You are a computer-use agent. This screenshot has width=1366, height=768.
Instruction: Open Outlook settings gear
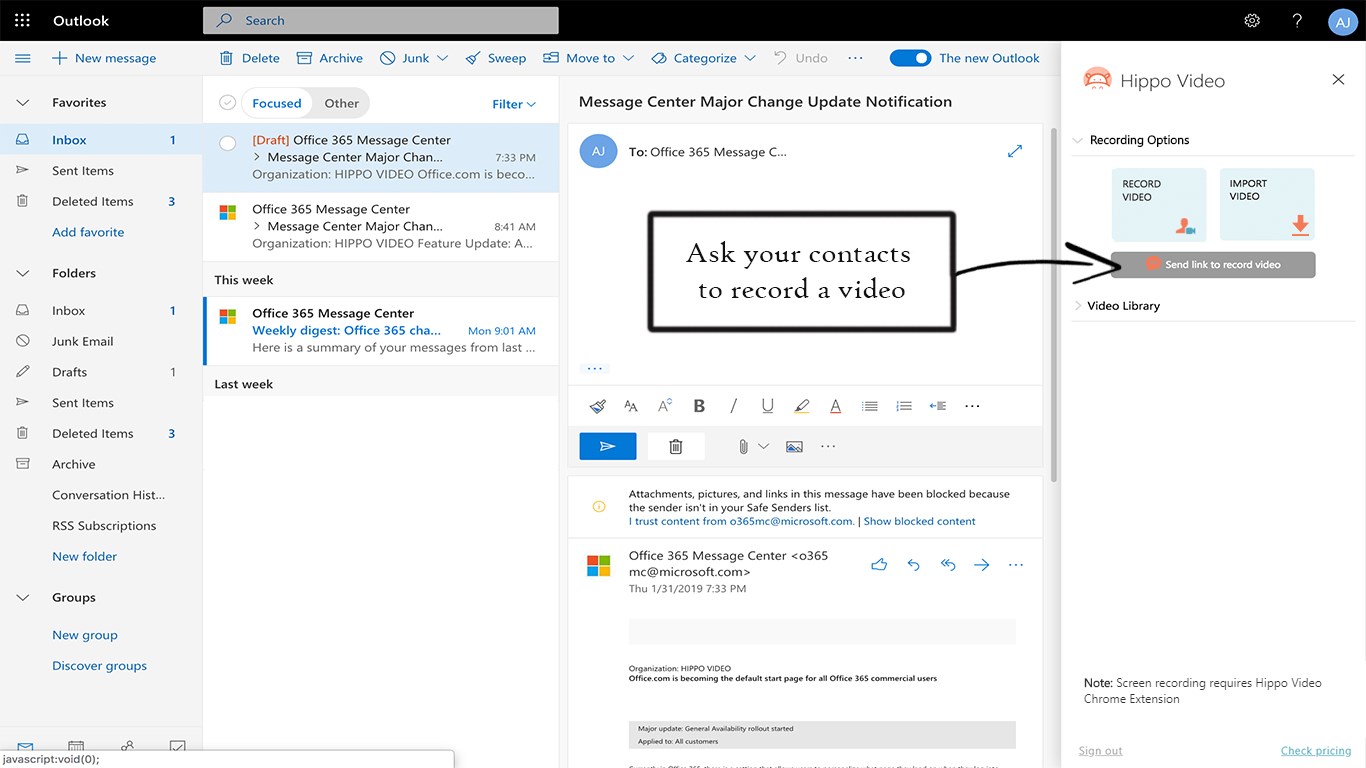click(1252, 20)
